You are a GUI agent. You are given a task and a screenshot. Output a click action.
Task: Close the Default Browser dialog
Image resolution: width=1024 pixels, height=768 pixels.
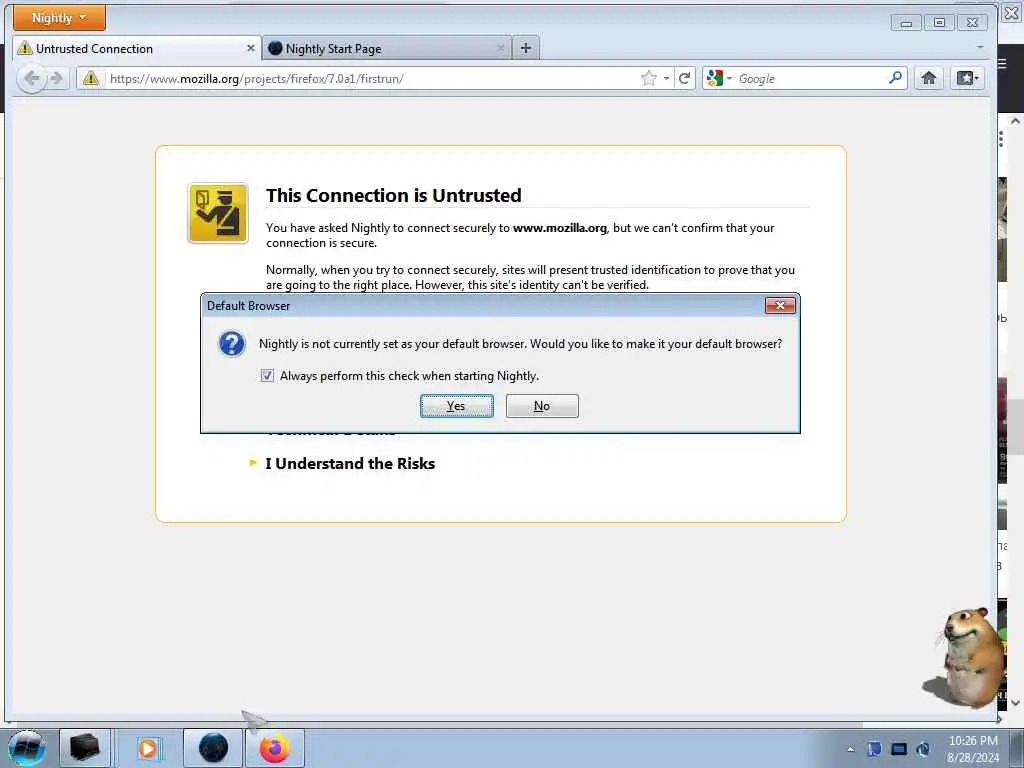click(x=780, y=306)
